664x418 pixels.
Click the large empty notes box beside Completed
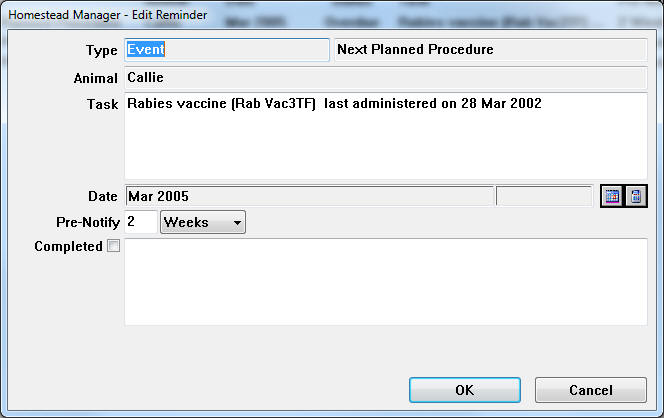[x=385, y=281]
